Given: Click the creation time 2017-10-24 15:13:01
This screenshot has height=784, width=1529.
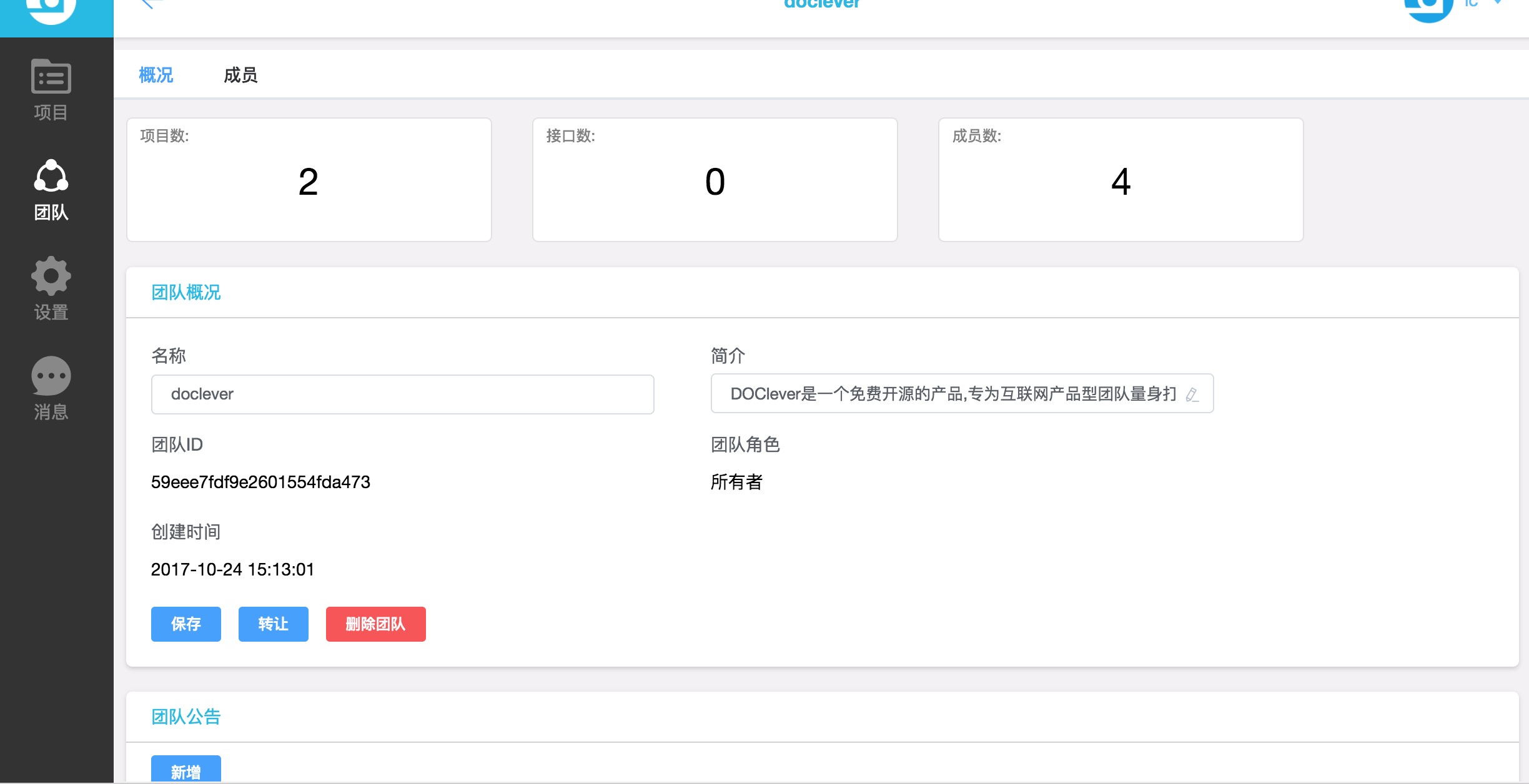Looking at the screenshot, I should (x=232, y=569).
